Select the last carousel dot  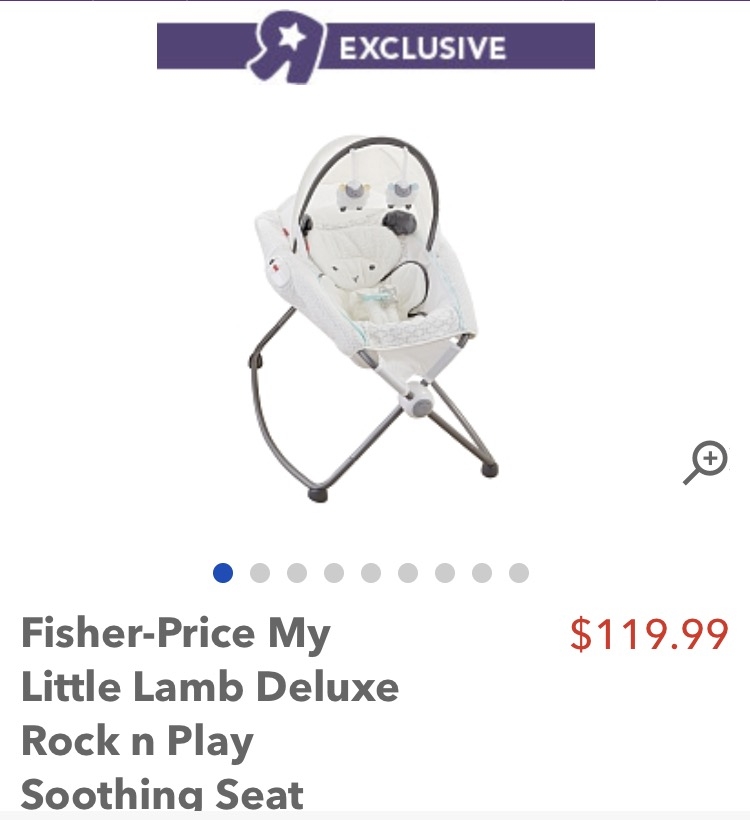click(x=519, y=573)
